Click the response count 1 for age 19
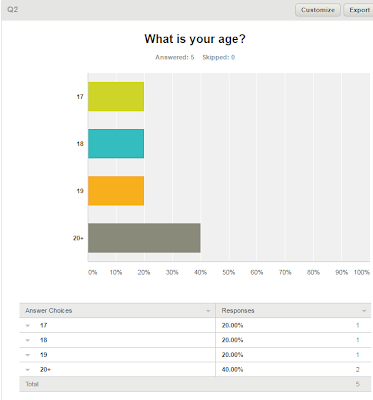 [357, 355]
